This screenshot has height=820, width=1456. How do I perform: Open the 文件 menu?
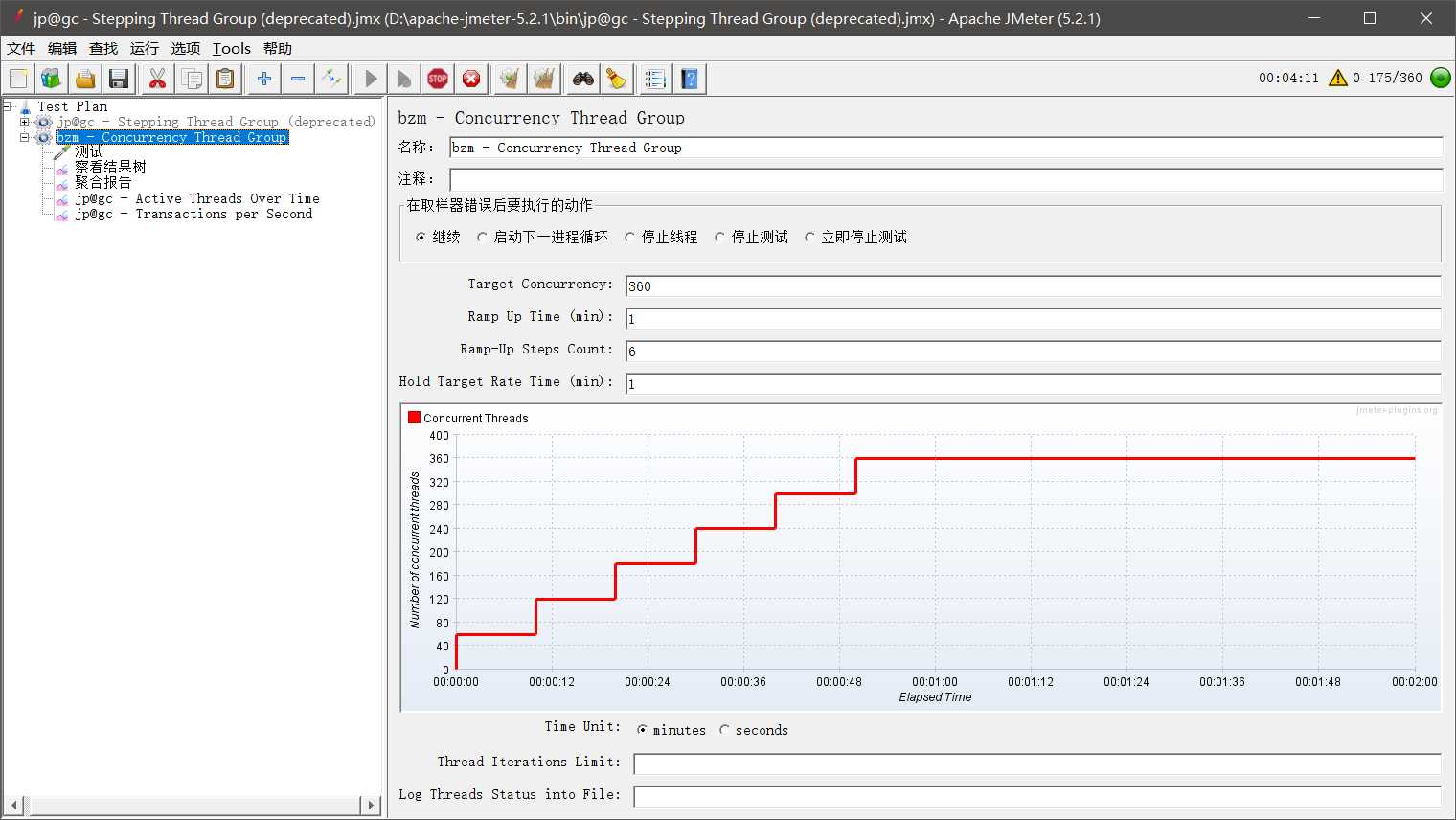click(21, 49)
